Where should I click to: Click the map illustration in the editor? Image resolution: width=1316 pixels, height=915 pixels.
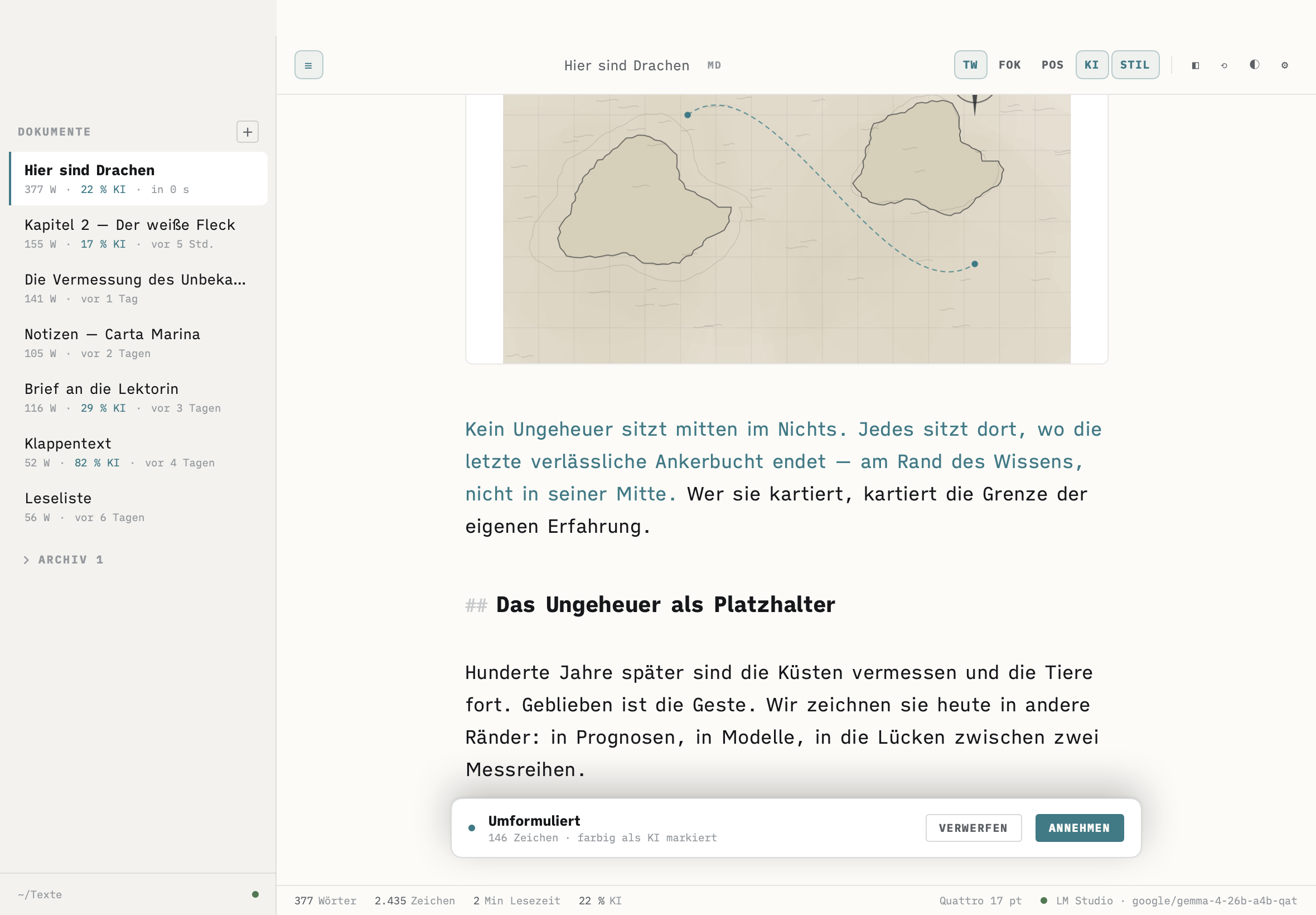pyautogui.click(x=787, y=228)
